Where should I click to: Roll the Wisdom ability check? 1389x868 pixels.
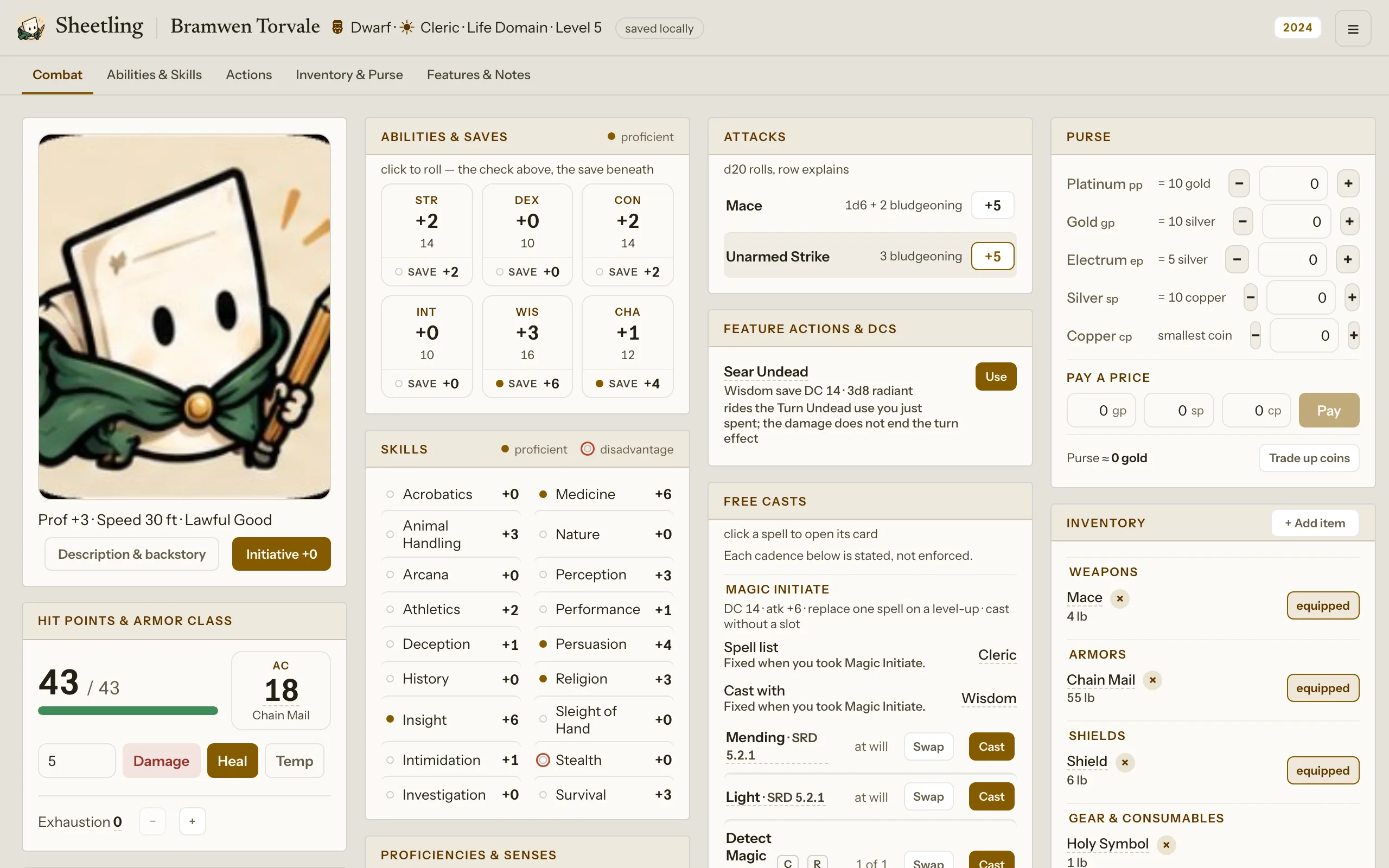click(x=527, y=333)
